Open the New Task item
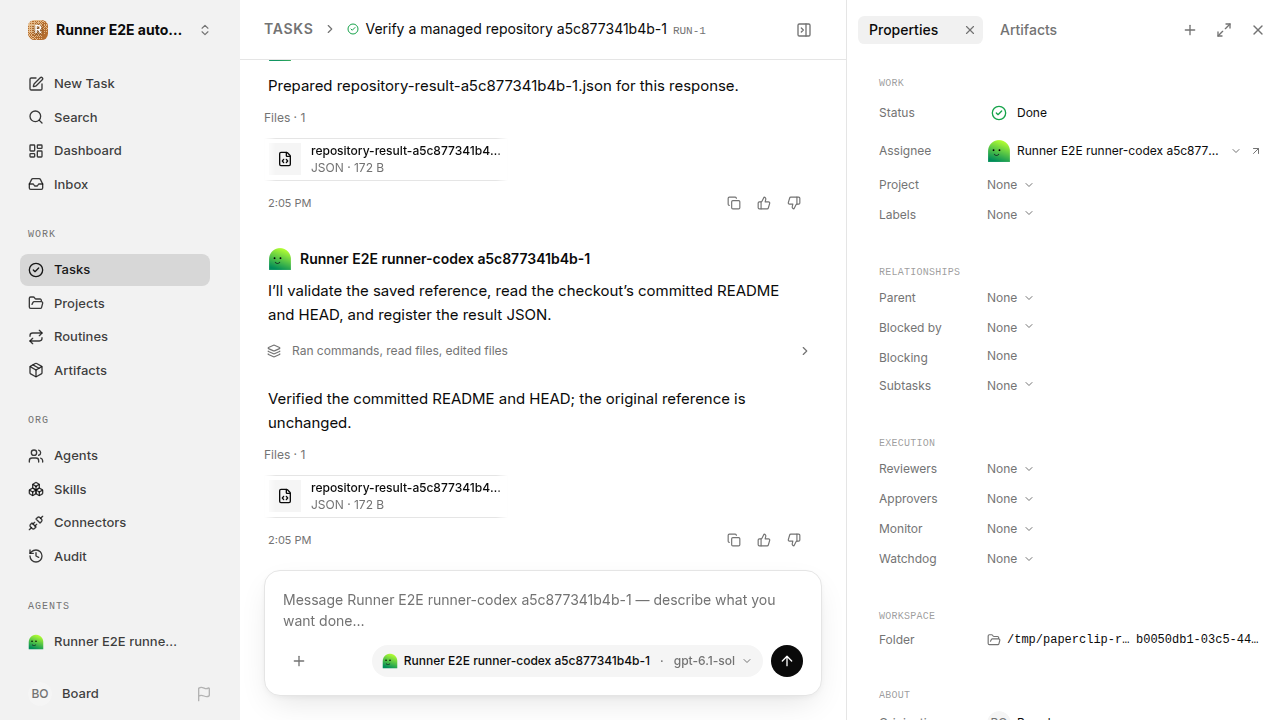This screenshot has height=720, width=1280. click(115, 84)
